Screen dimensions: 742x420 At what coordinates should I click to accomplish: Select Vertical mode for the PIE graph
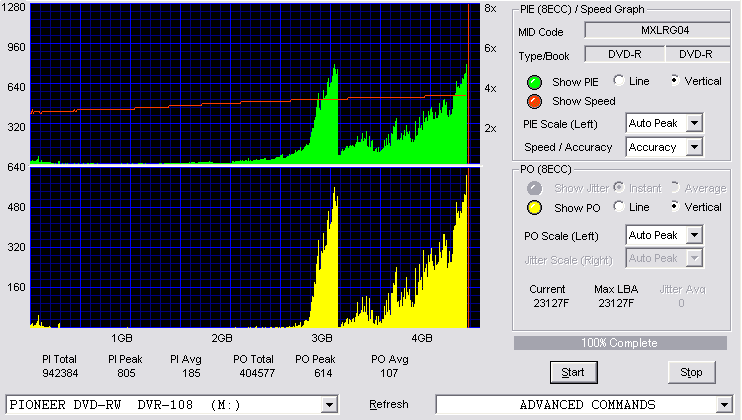675,80
